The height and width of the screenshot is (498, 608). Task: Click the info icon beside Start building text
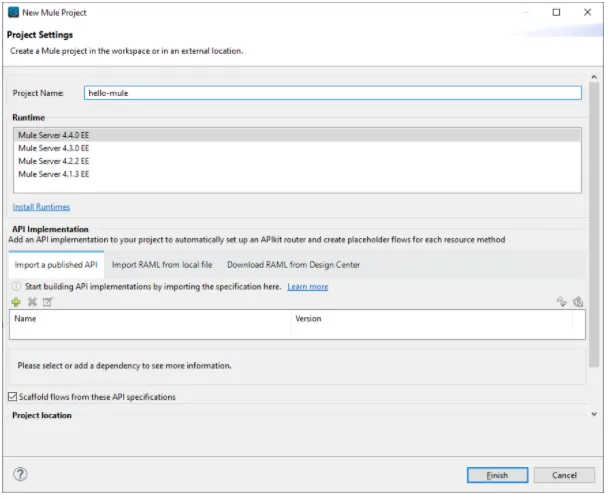(x=16, y=287)
